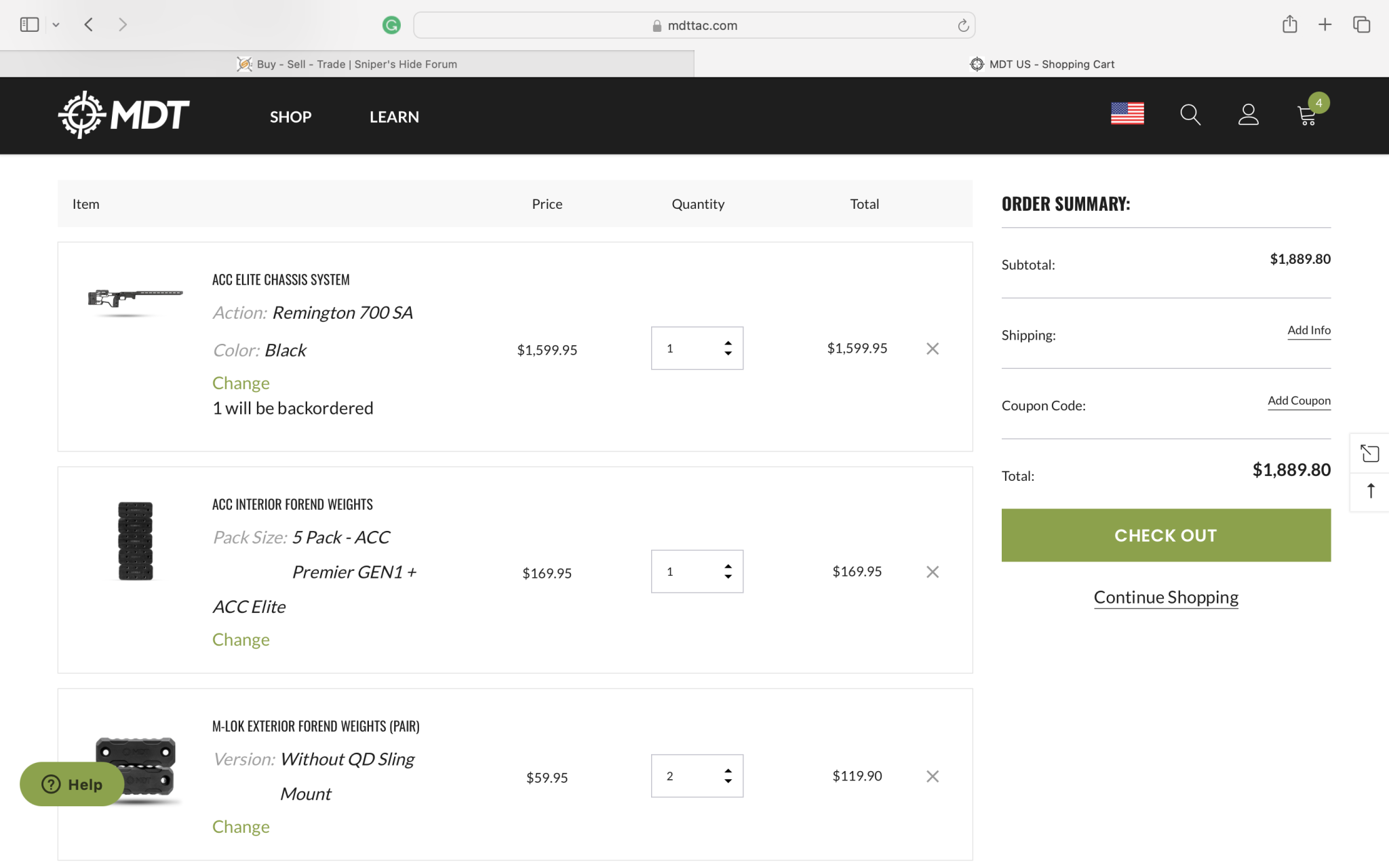Click the $1,889.80 subtotal value
This screenshot has width=1389, height=868.
tap(1300, 259)
